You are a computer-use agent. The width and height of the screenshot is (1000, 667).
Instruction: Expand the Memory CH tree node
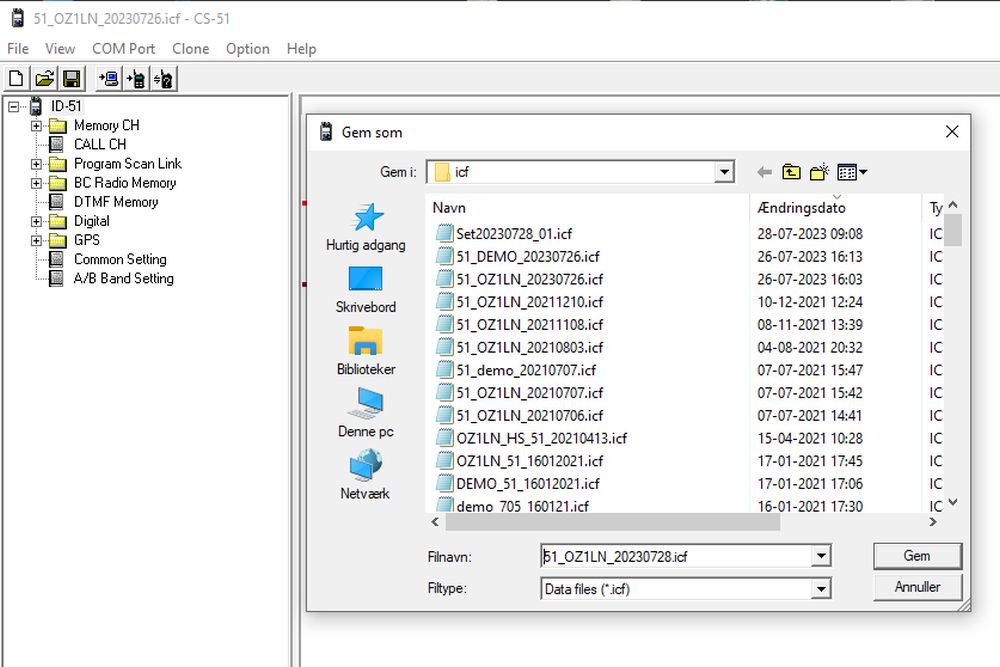click(x=36, y=126)
